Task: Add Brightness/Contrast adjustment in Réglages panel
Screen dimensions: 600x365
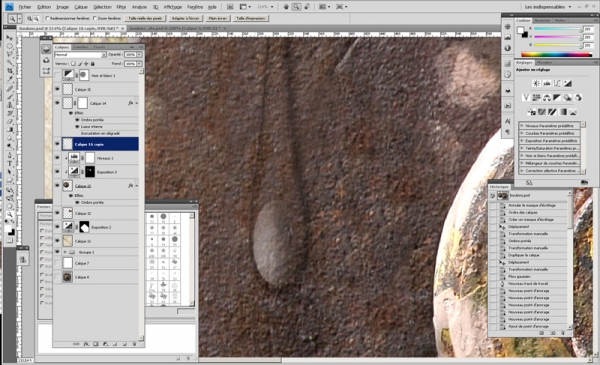Action: click(536, 83)
